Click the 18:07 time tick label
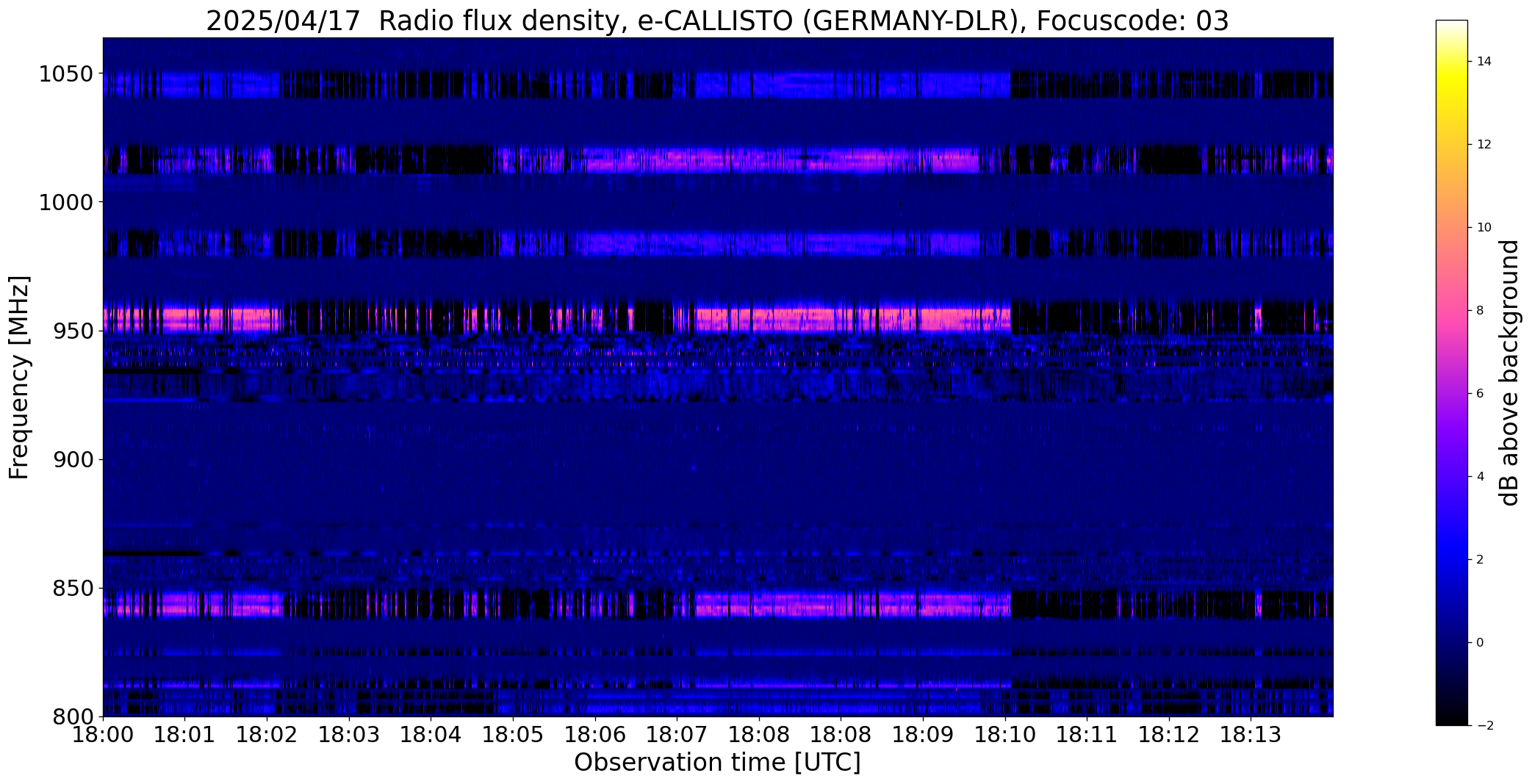1532x784 pixels. 677,734
